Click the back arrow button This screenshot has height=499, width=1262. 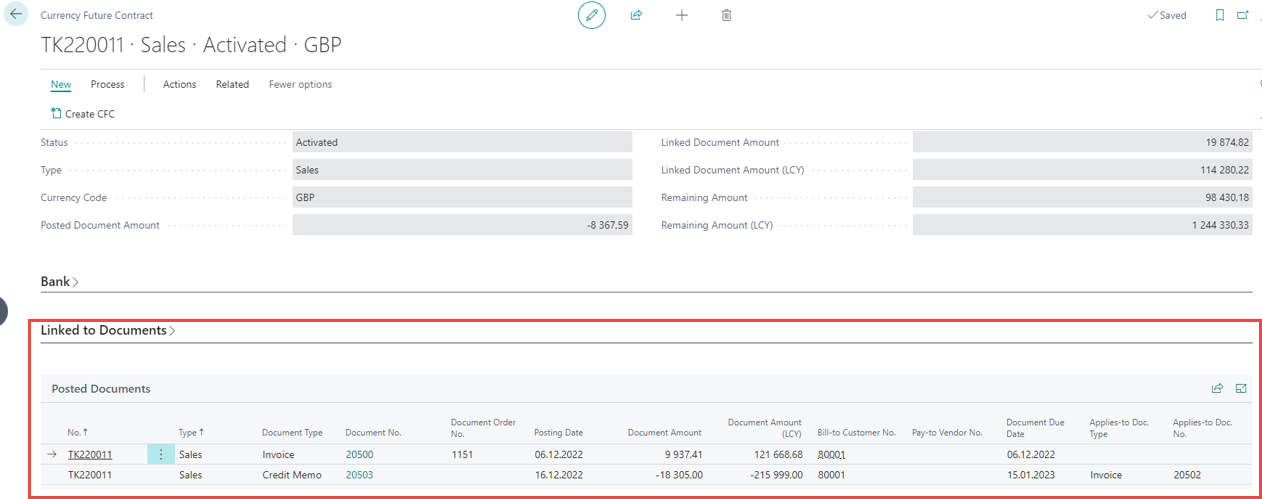coord(16,15)
